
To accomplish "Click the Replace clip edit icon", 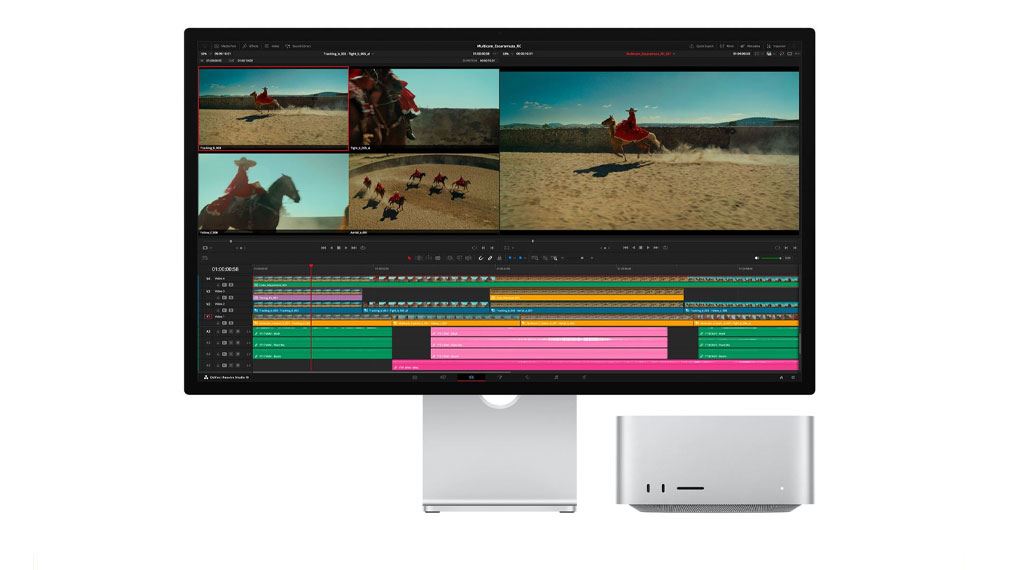I will (468, 258).
